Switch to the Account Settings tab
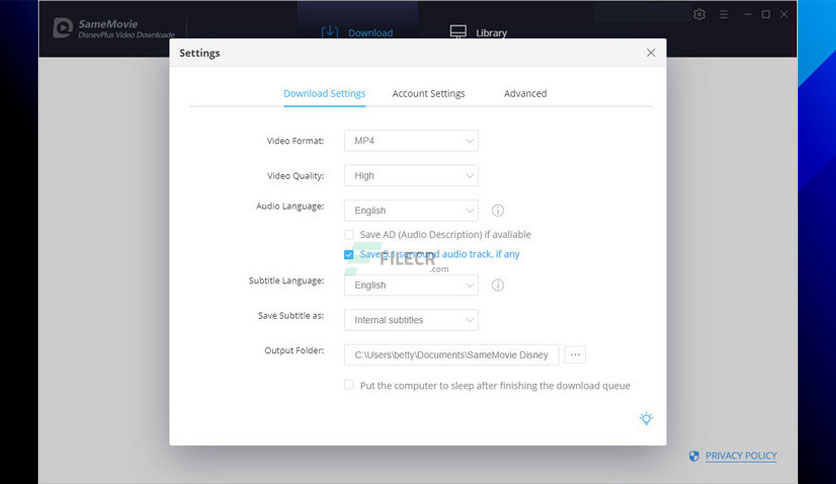The width and height of the screenshot is (836, 484). [429, 94]
